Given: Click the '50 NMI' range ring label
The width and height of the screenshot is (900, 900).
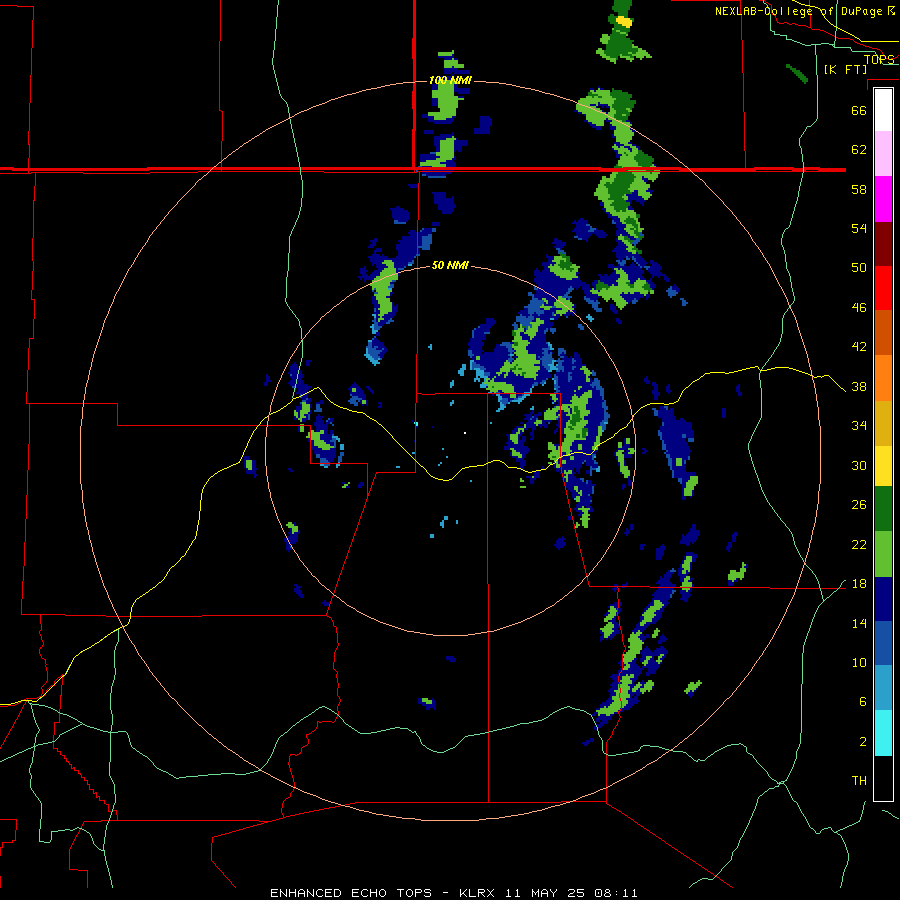Looking at the screenshot, I should [x=450, y=265].
